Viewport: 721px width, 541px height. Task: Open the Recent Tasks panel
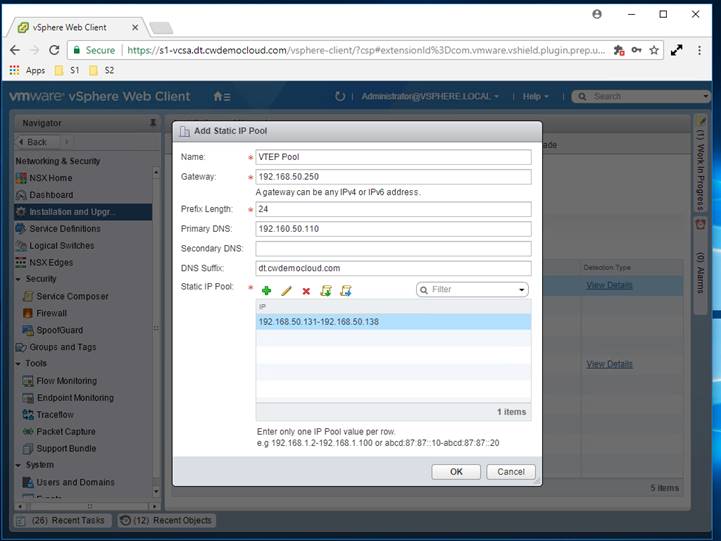coord(62,520)
